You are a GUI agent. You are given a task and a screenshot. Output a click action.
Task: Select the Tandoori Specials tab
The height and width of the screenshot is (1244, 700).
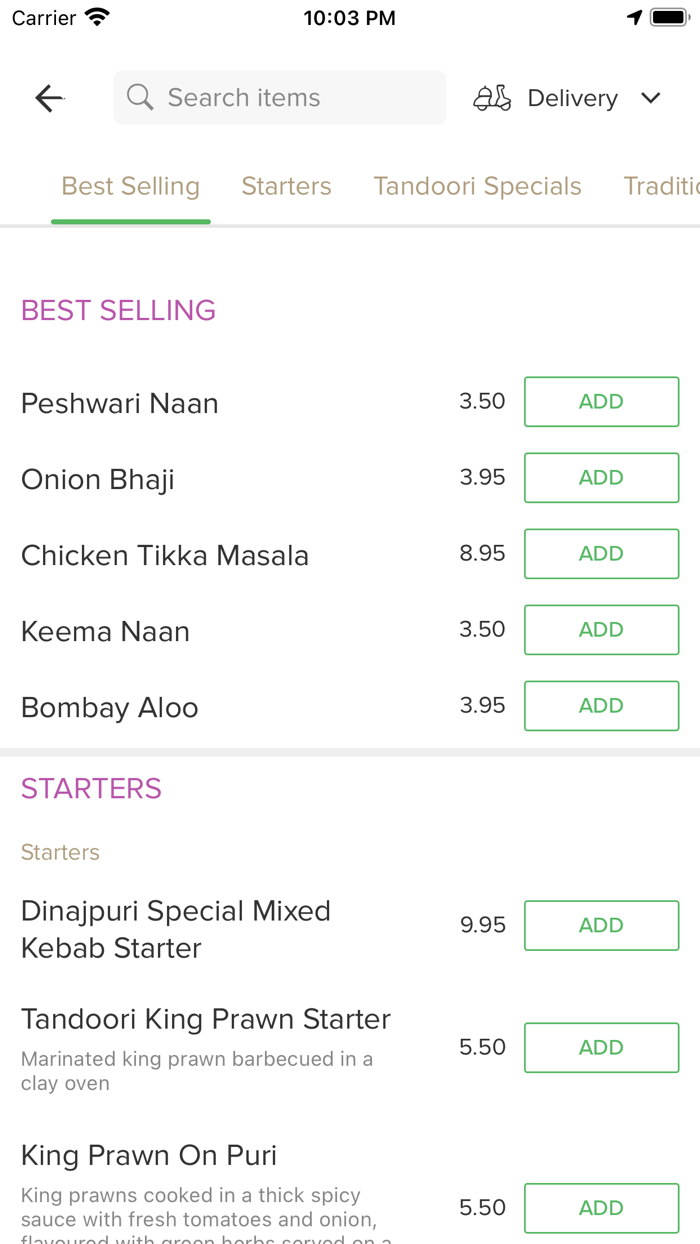pyautogui.click(x=477, y=187)
